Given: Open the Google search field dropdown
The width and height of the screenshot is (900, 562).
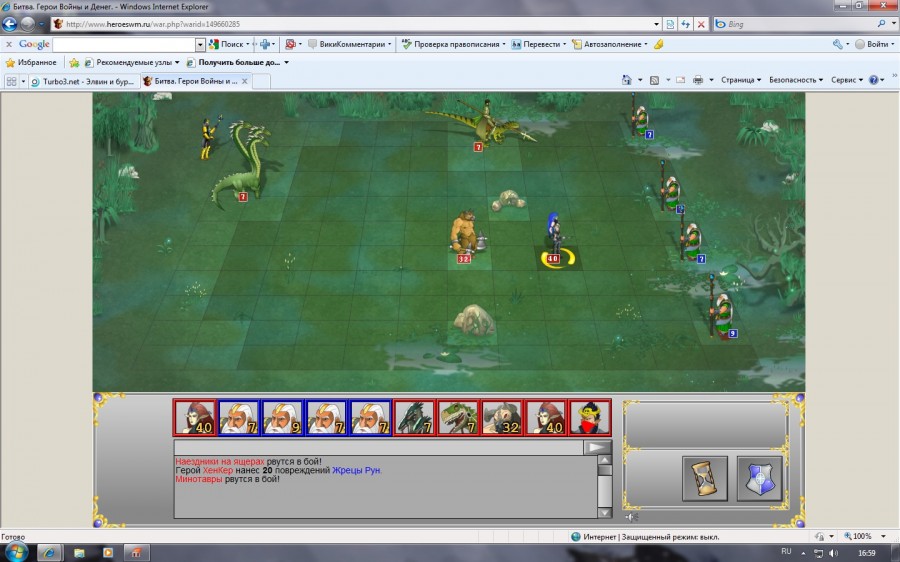Looking at the screenshot, I should (x=200, y=44).
